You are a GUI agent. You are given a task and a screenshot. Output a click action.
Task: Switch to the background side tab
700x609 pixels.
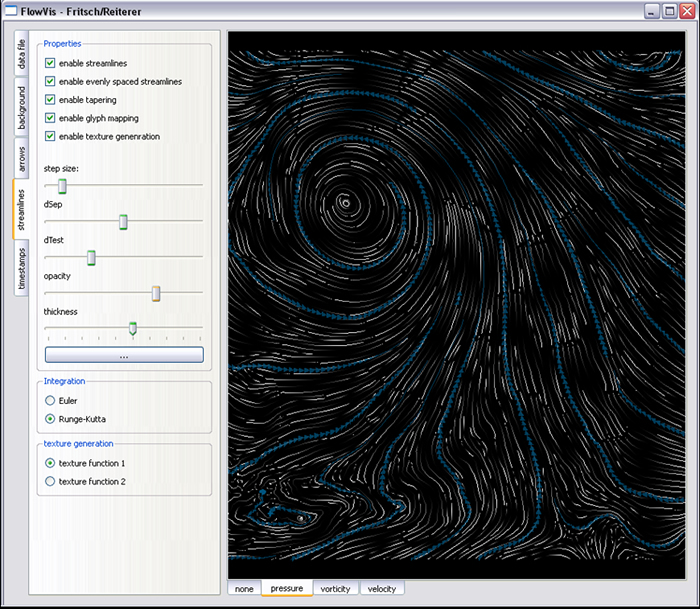pyautogui.click(x=21, y=108)
